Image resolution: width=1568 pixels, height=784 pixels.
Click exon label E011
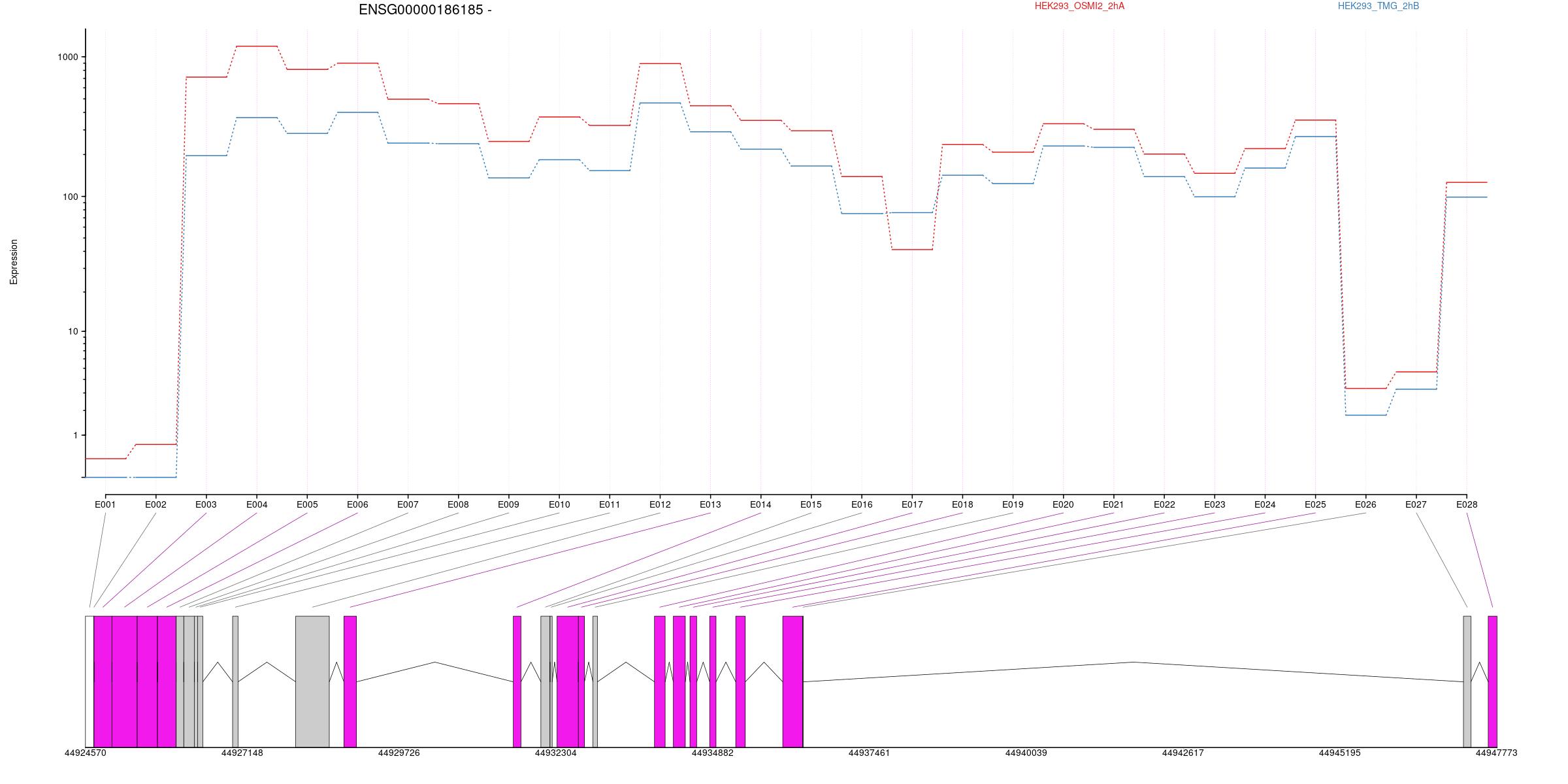coord(610,504)
